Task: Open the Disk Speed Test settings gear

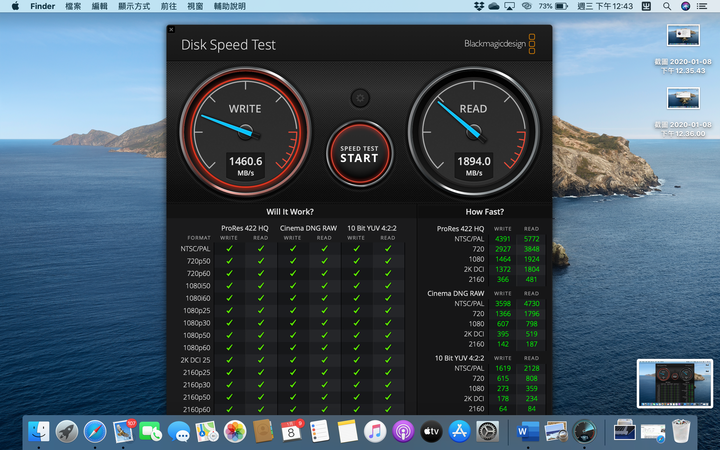Action: coord(360,98)
